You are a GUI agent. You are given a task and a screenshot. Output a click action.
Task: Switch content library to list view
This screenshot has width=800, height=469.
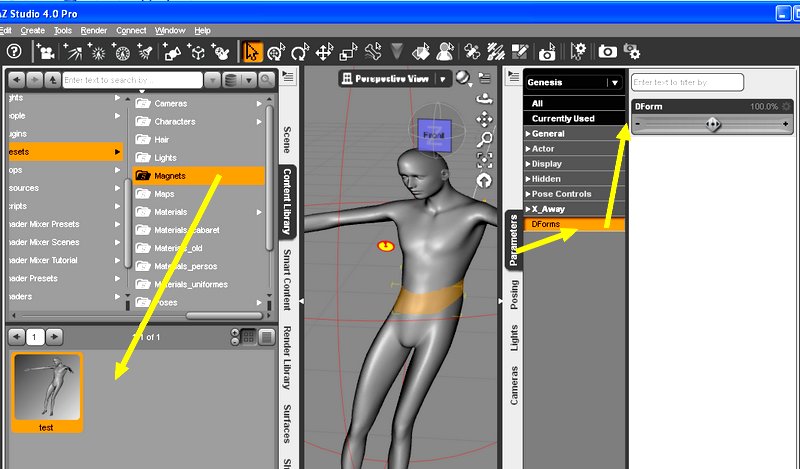pyautogui.click(x=267, y=337)
